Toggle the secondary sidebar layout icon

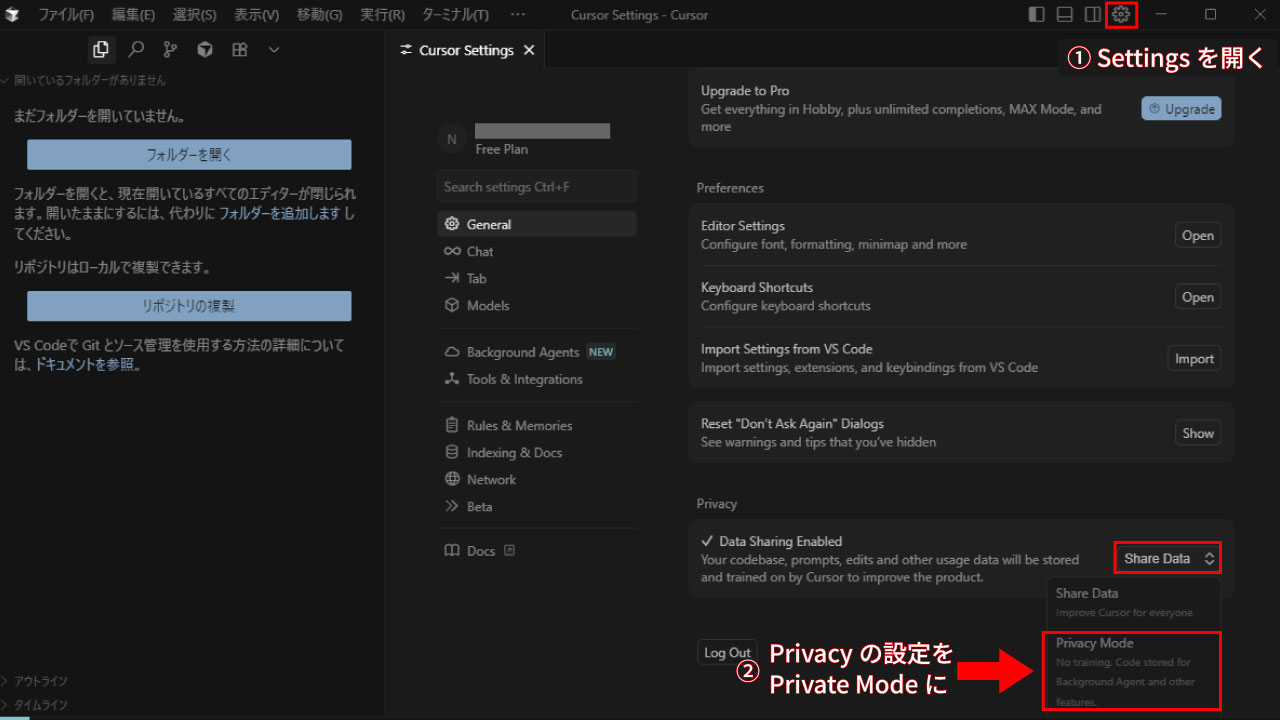(1093, 14)
